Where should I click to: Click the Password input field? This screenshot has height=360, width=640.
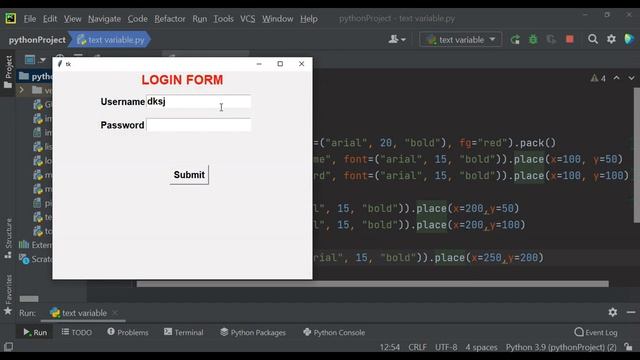coord(198,125)
